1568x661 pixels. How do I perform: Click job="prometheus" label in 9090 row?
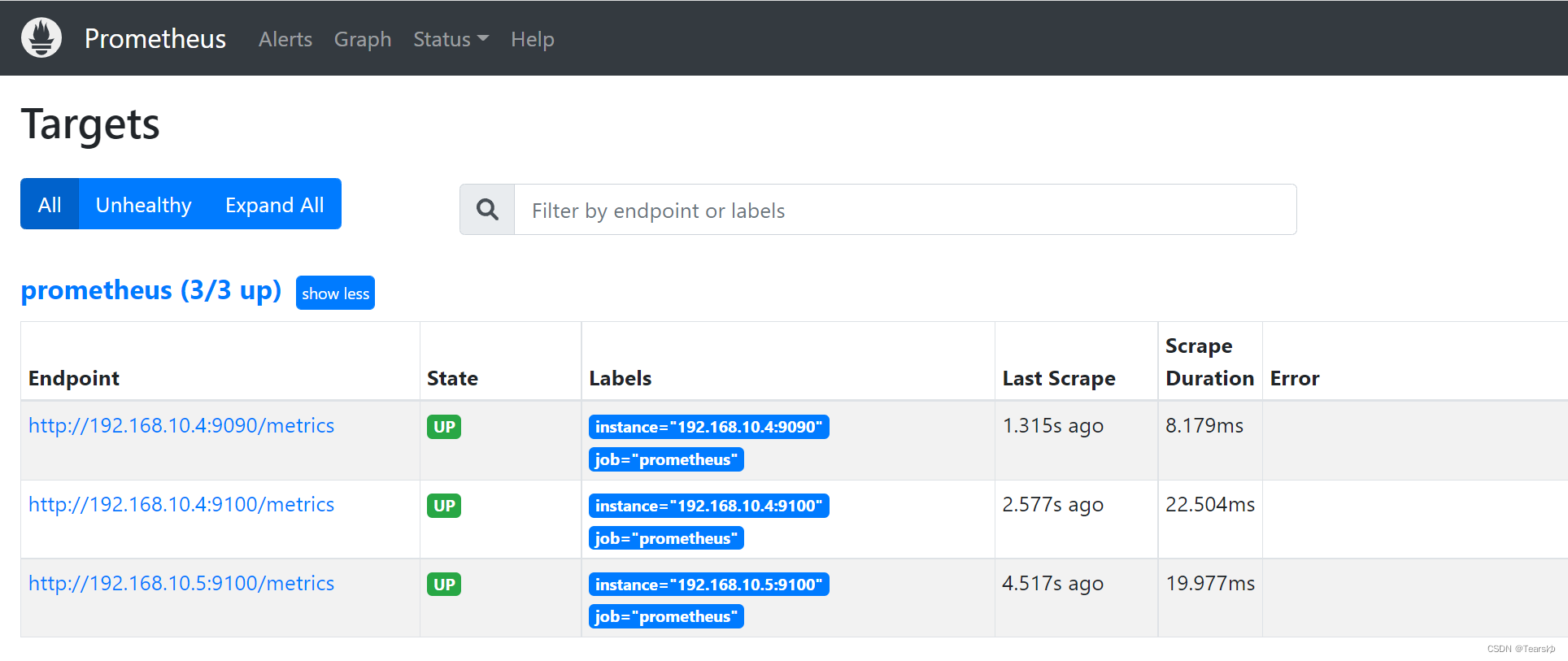pos(666,459)
